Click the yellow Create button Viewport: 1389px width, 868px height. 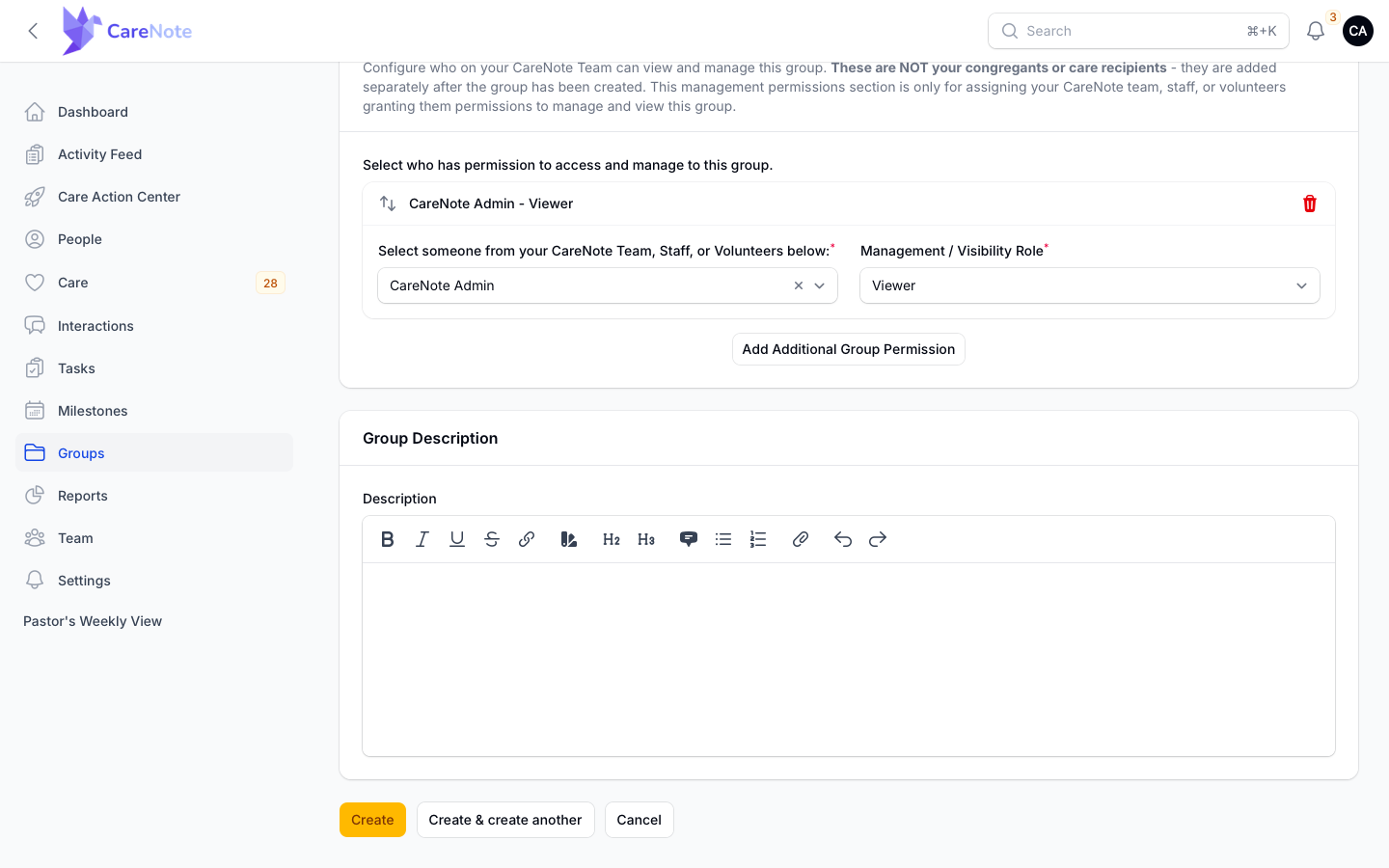tap(372, 820)
